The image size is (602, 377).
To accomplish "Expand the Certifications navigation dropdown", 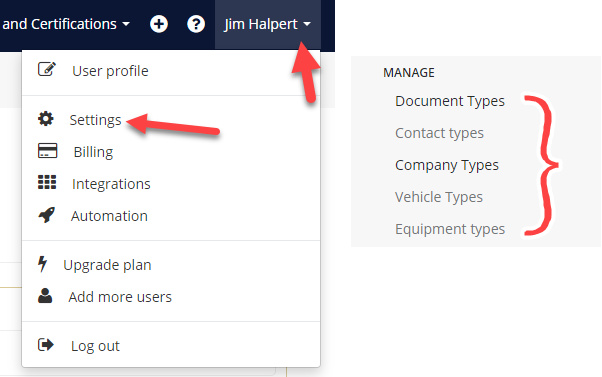I will pyautogui.click(x=66, y=24).
